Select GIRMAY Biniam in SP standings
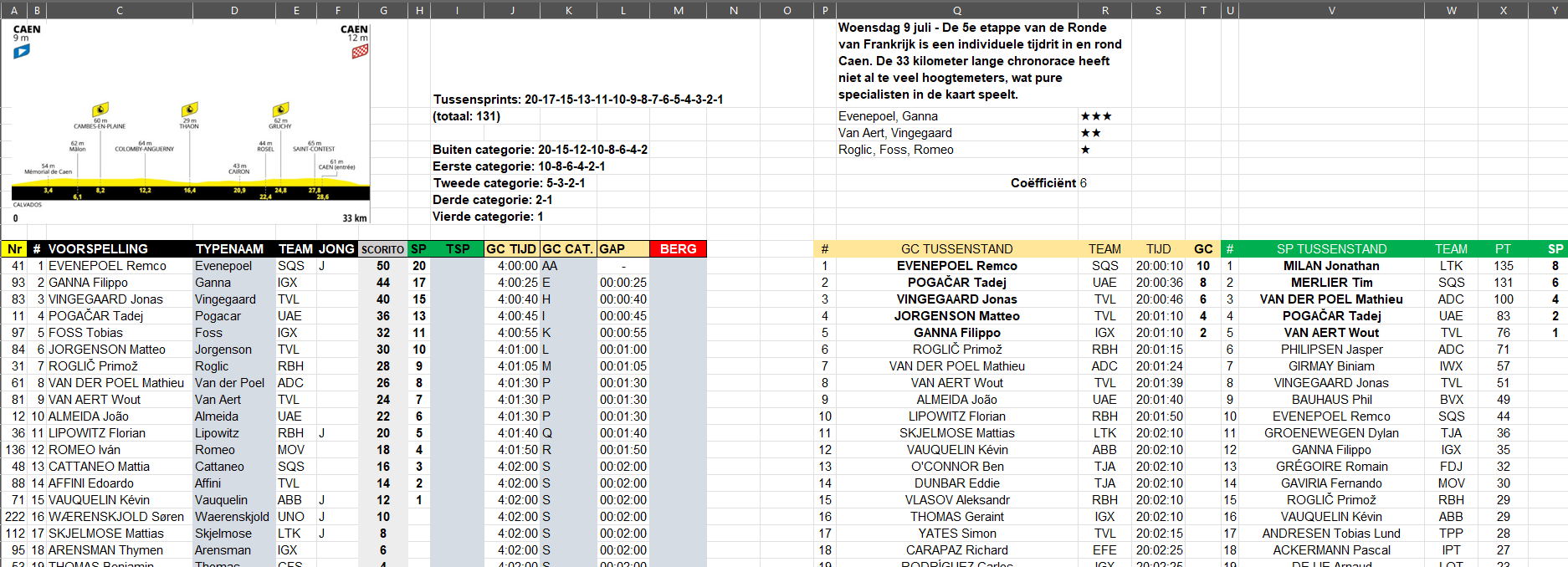Image resolution: width=1568 pixels, height=567 pixels. (1331, 366)
